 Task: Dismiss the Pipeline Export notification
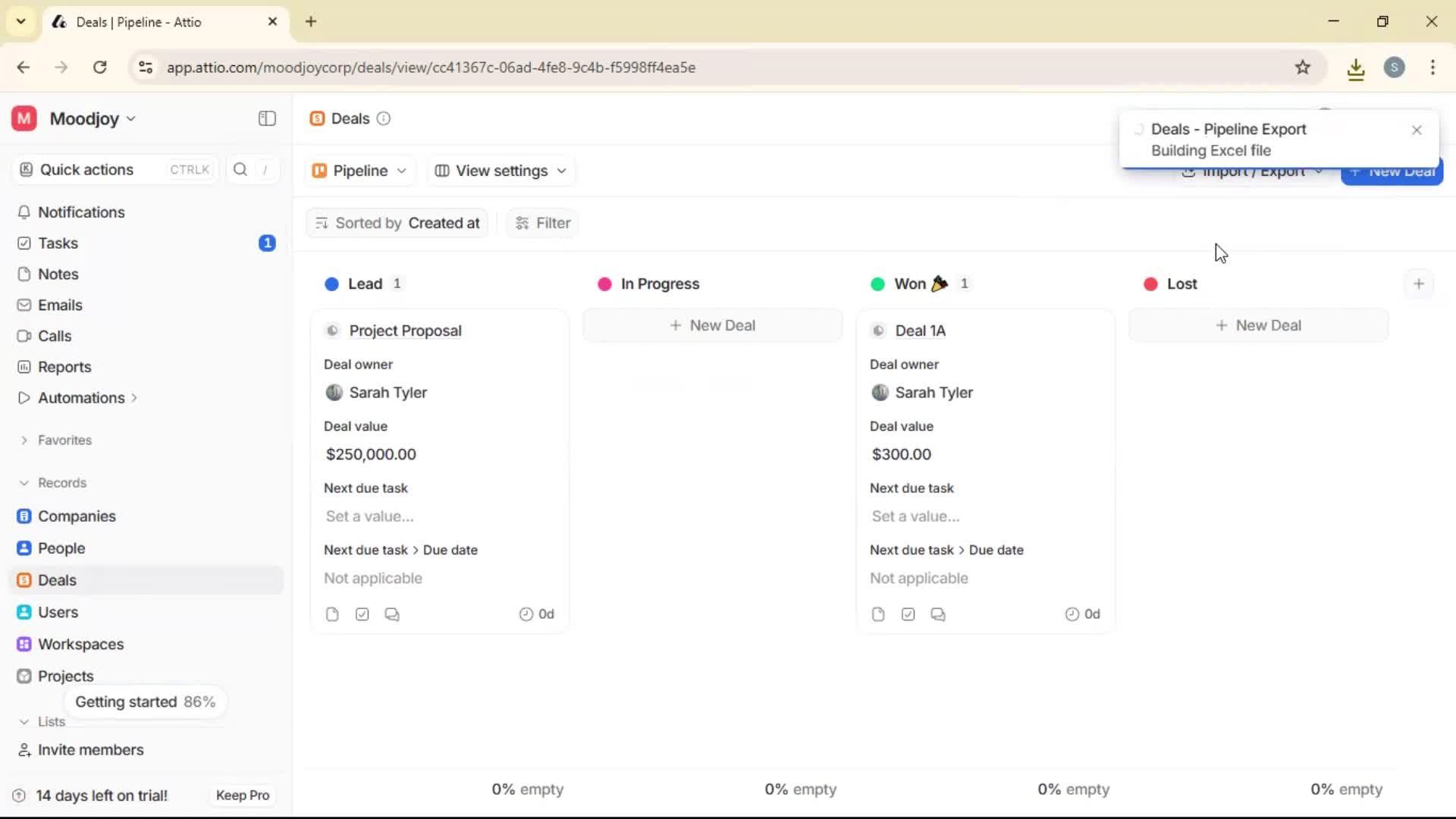click(x=1416, y=130)
